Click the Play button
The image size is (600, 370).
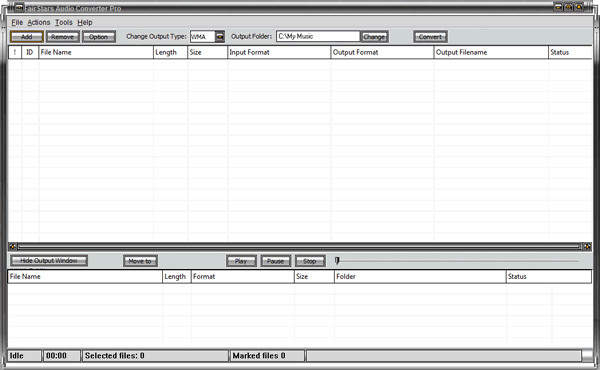(241, 261)
